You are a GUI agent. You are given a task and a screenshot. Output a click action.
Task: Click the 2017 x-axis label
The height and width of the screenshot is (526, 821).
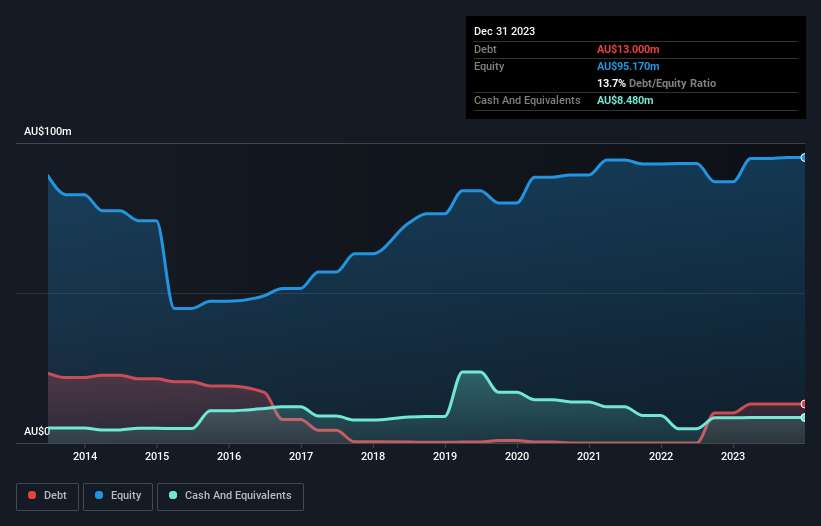[301, 456]
